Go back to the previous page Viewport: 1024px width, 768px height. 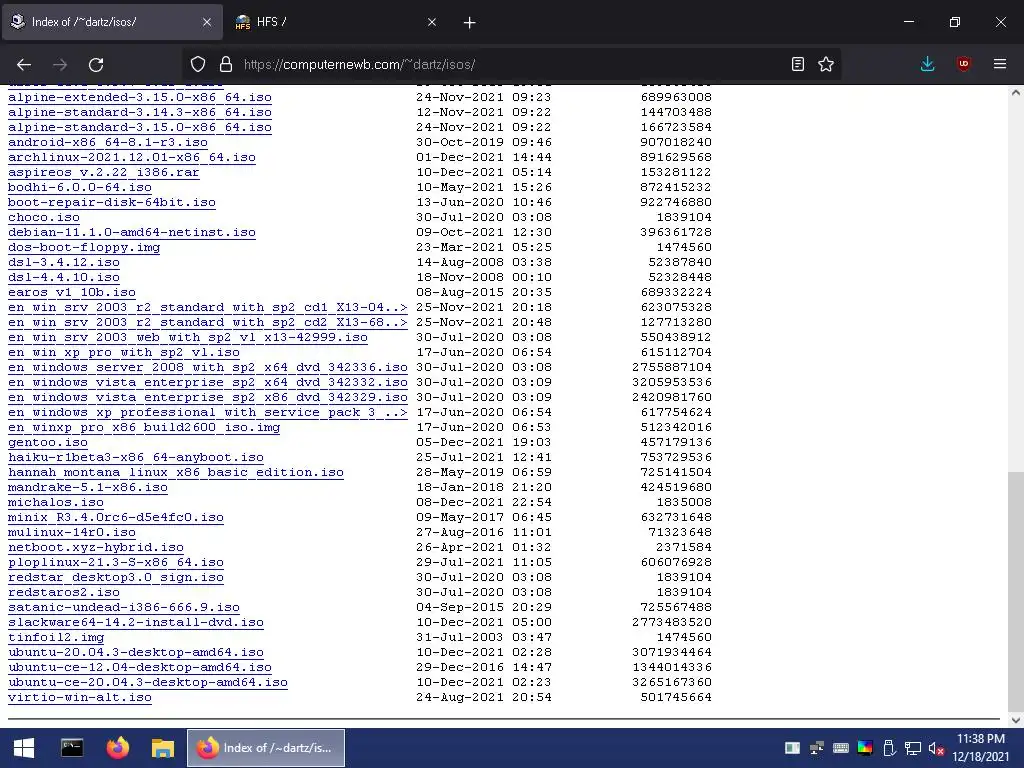pos(24,64)
